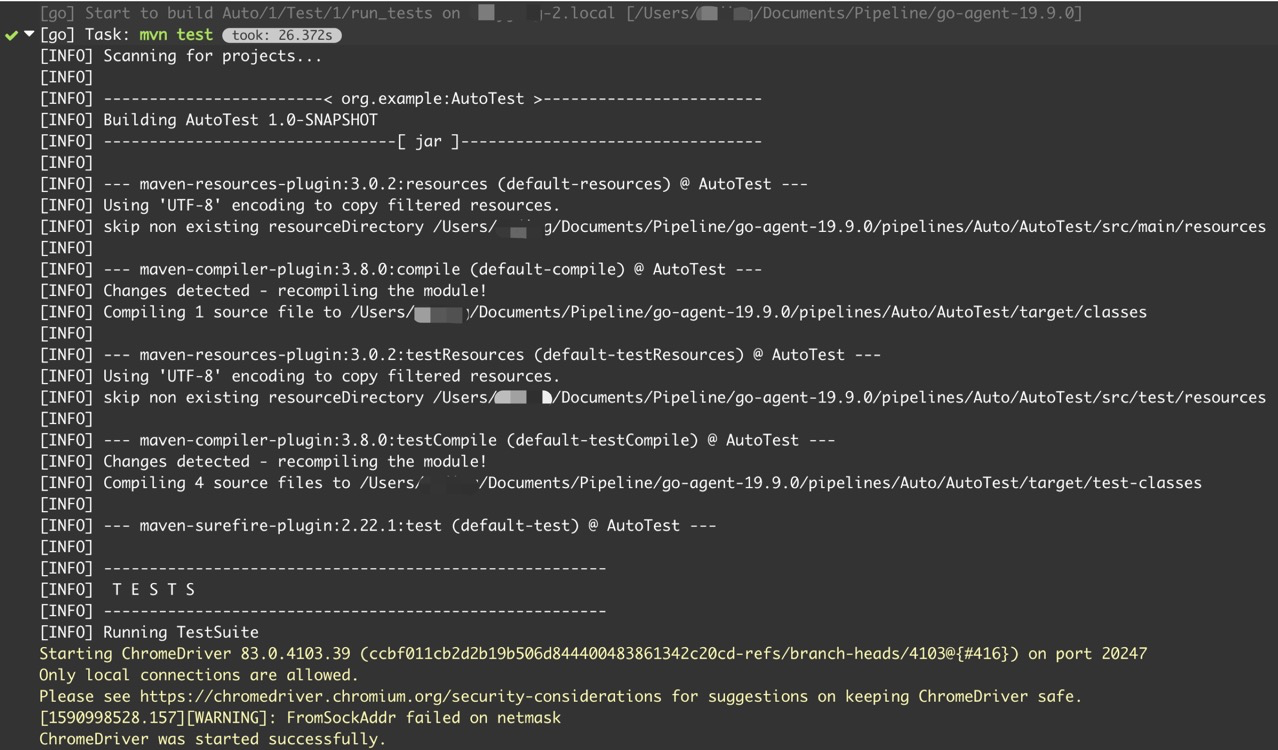
Task: Click the 'T E S T S' heading line
Action: pyautogui.click(x=153, y=589)
